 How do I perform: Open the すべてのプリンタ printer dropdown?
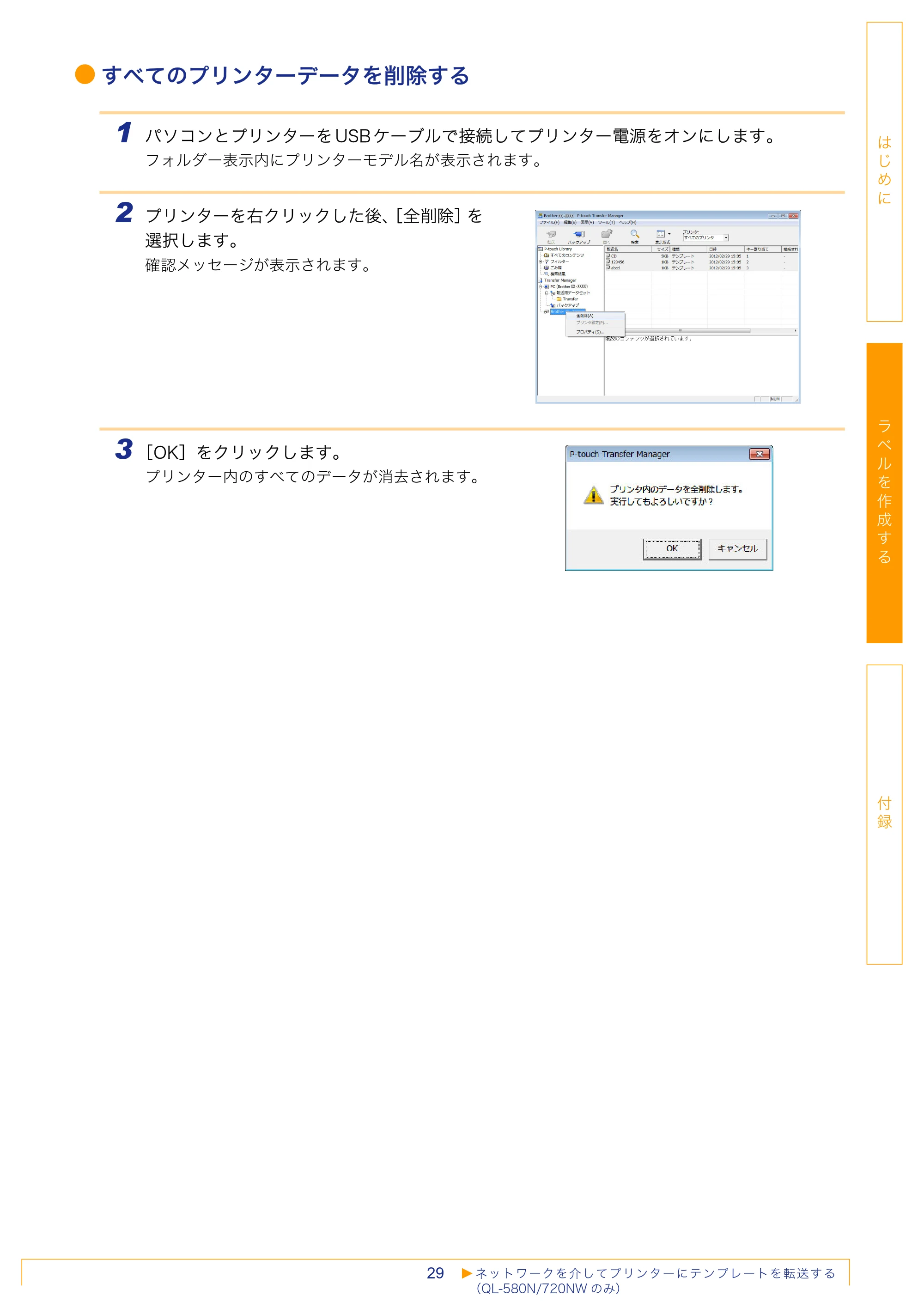click(706, 238)
